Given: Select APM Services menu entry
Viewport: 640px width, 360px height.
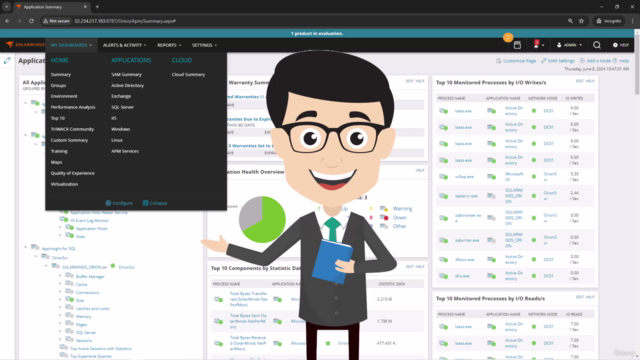Looking at the screenshot, I should coord(125,151).
